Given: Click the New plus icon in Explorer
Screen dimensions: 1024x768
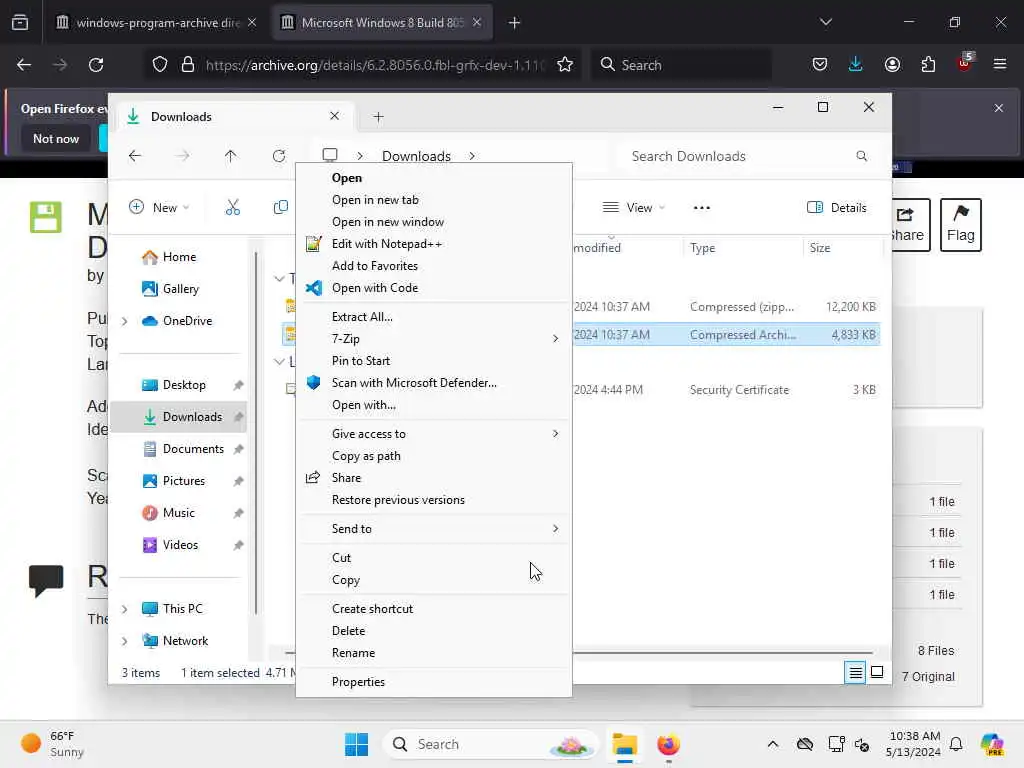Looking at the screenshot, I should coord(136,207).
